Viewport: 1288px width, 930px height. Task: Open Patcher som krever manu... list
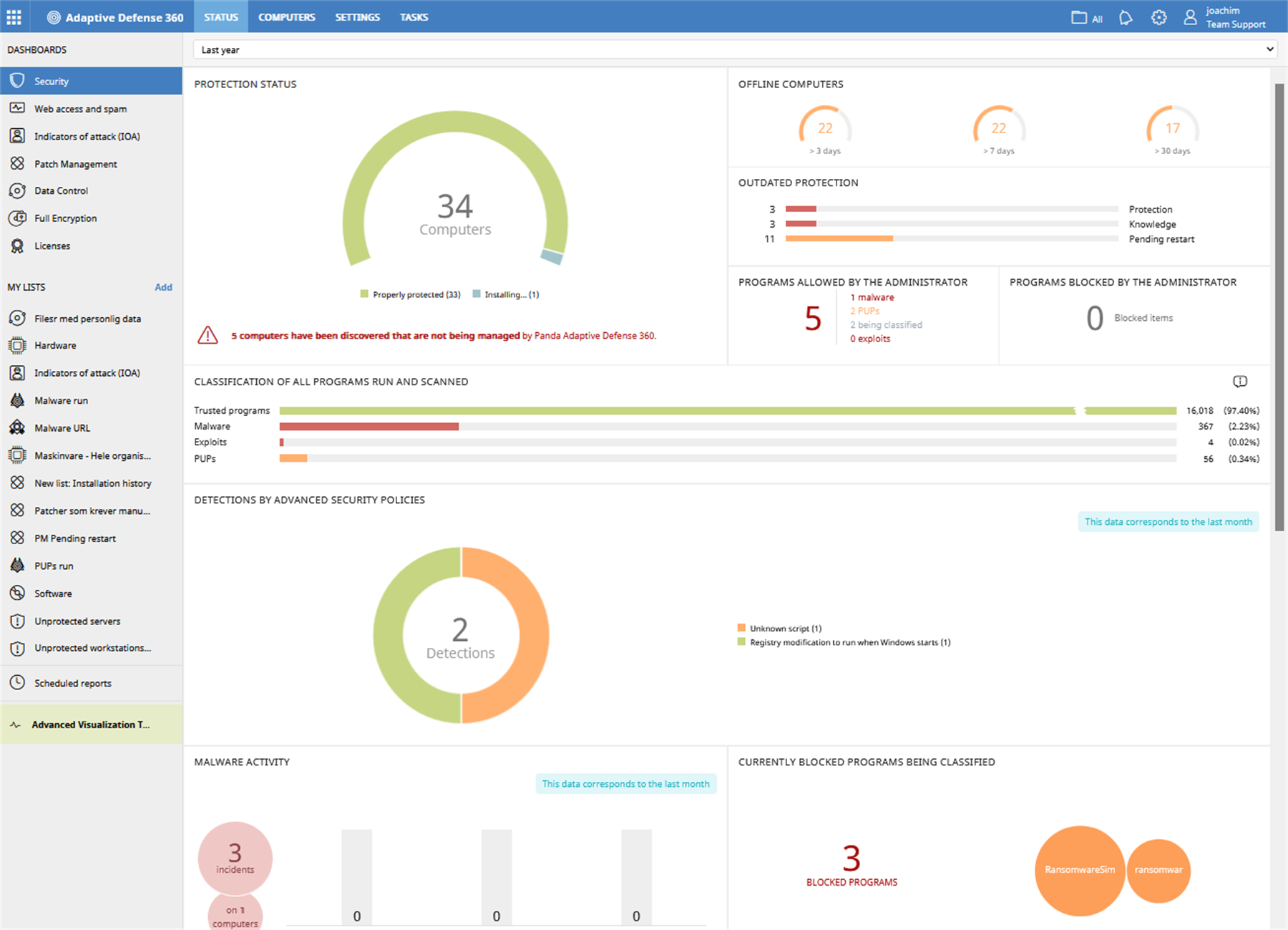92,510
